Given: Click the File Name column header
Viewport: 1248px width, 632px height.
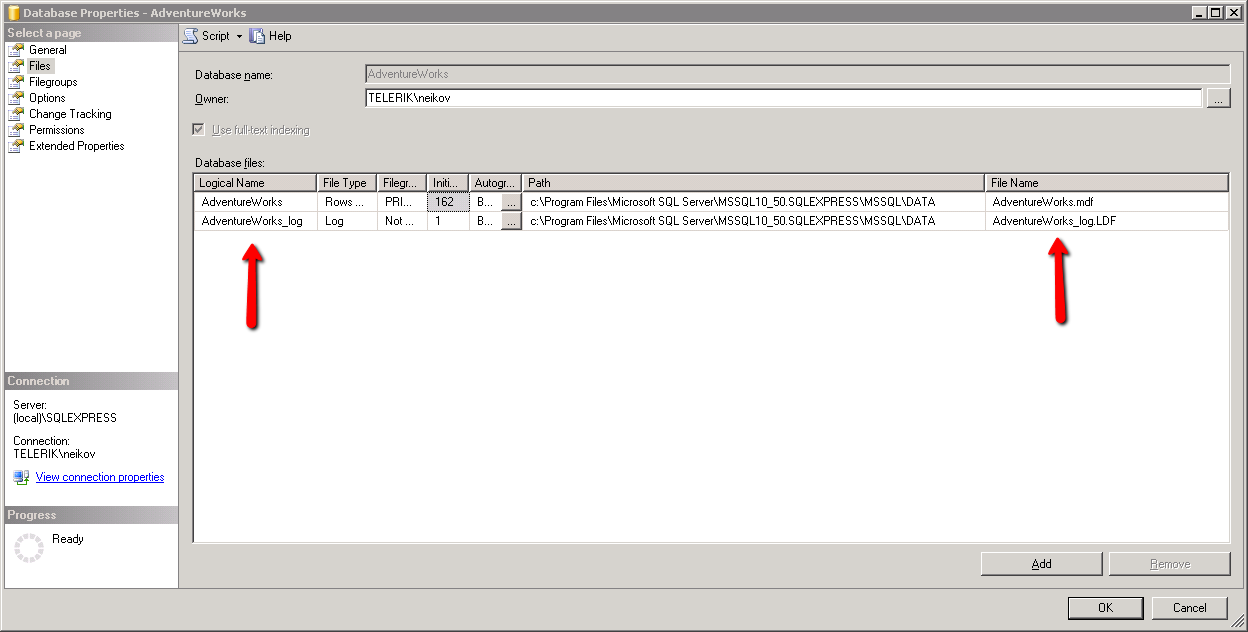Looking at the screenshot, I should tap(1107, 183).
